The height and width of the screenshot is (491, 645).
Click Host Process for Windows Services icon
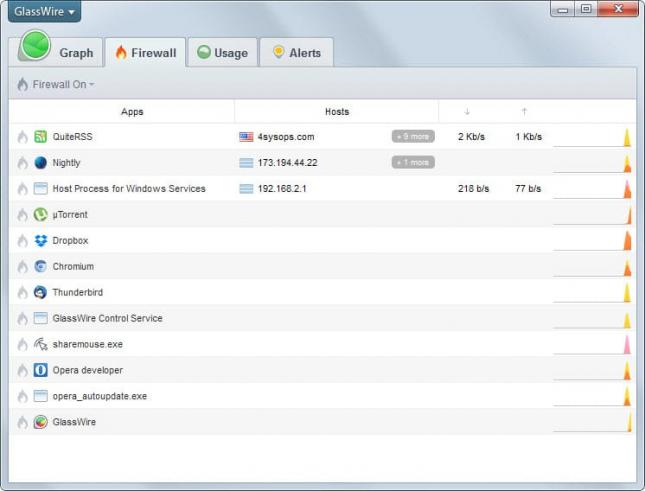(40, 189)
